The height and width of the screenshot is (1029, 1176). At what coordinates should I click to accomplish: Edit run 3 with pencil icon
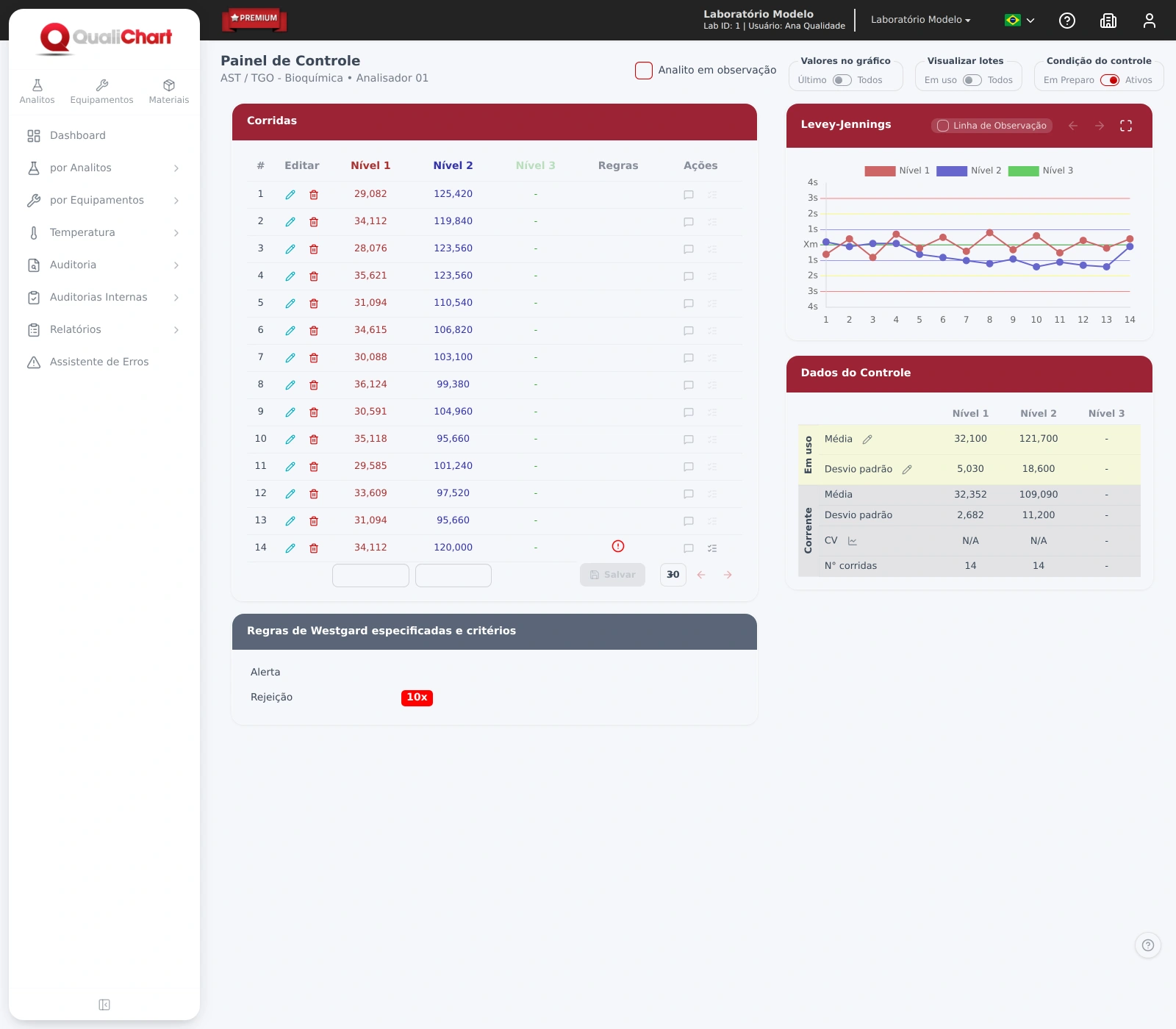tap(290, 249)
